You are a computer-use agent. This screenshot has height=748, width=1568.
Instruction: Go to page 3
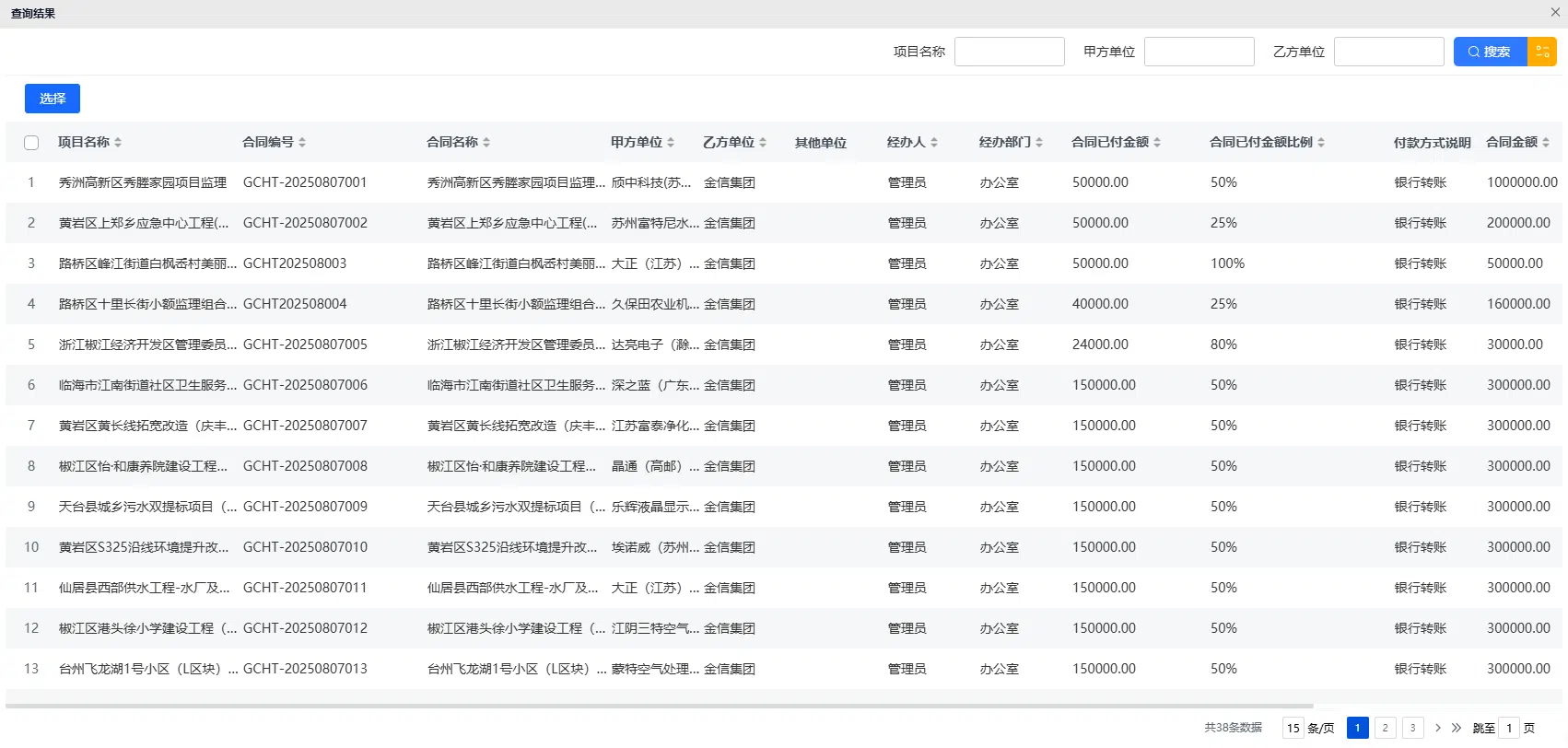pyautogui.click(x=1413, y=728)
